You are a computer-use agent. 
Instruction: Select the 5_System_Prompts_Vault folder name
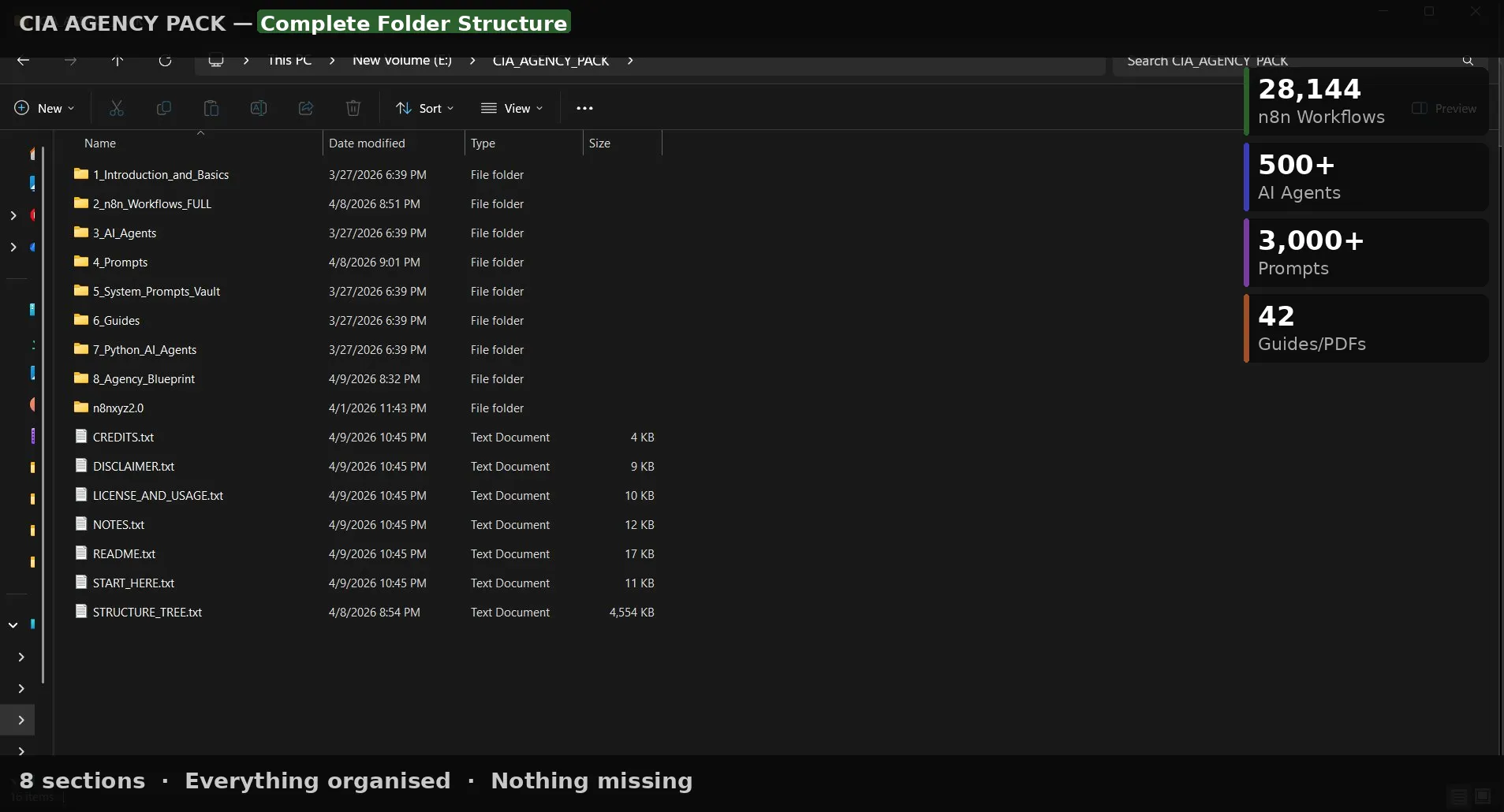tap(157, 291)
